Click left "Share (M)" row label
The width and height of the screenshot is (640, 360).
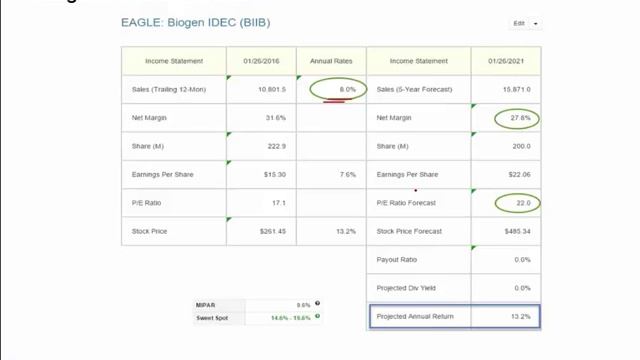coord(147,146)
